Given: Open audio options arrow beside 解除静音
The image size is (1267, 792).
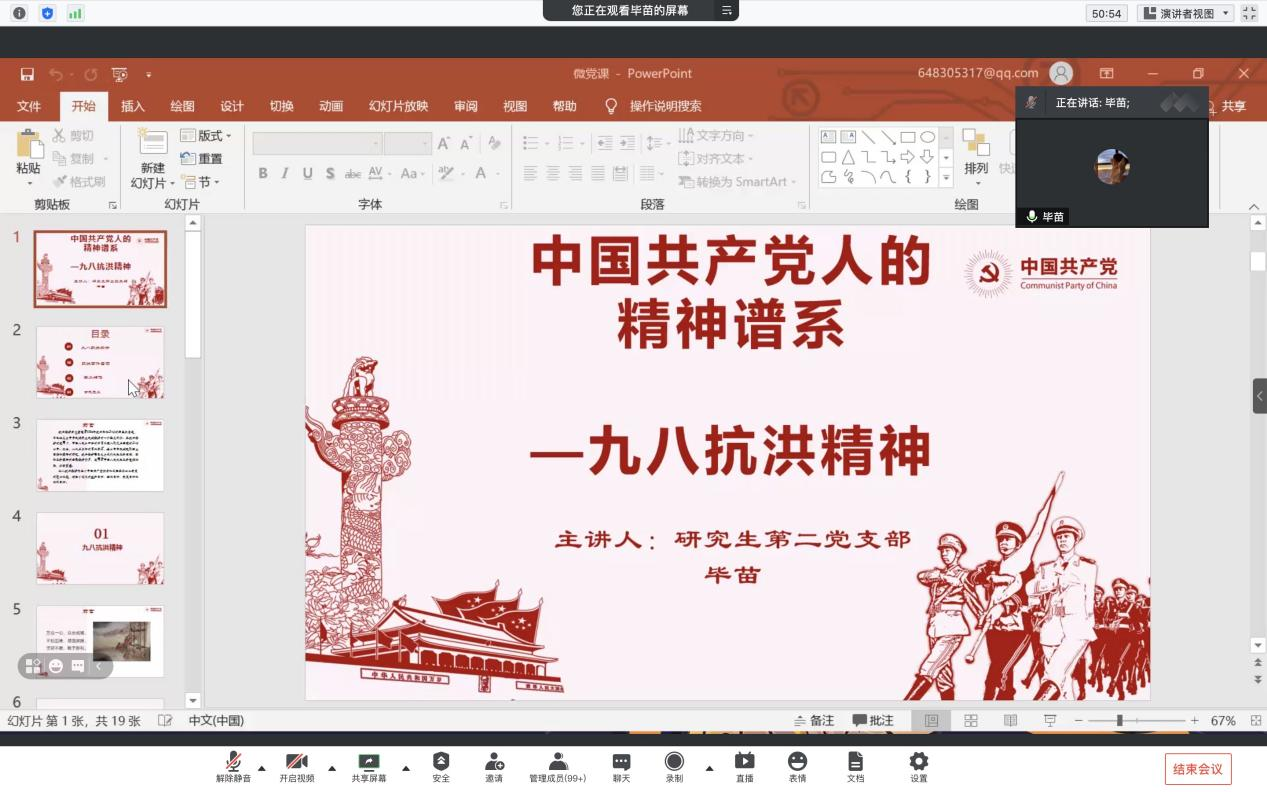Looking at the screenshot, I should [262, 768].
